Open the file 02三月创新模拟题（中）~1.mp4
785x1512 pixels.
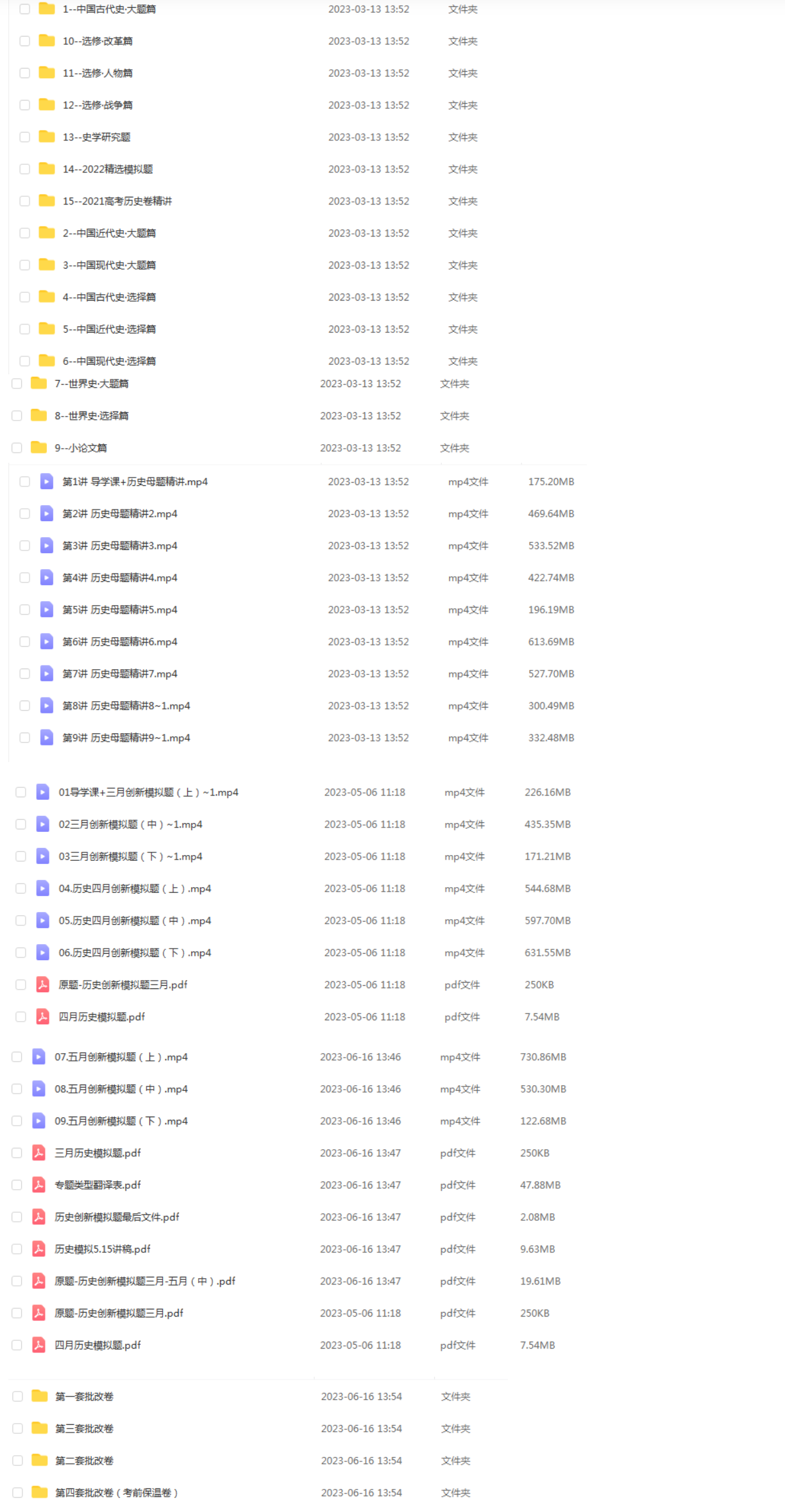click(131, 824)
